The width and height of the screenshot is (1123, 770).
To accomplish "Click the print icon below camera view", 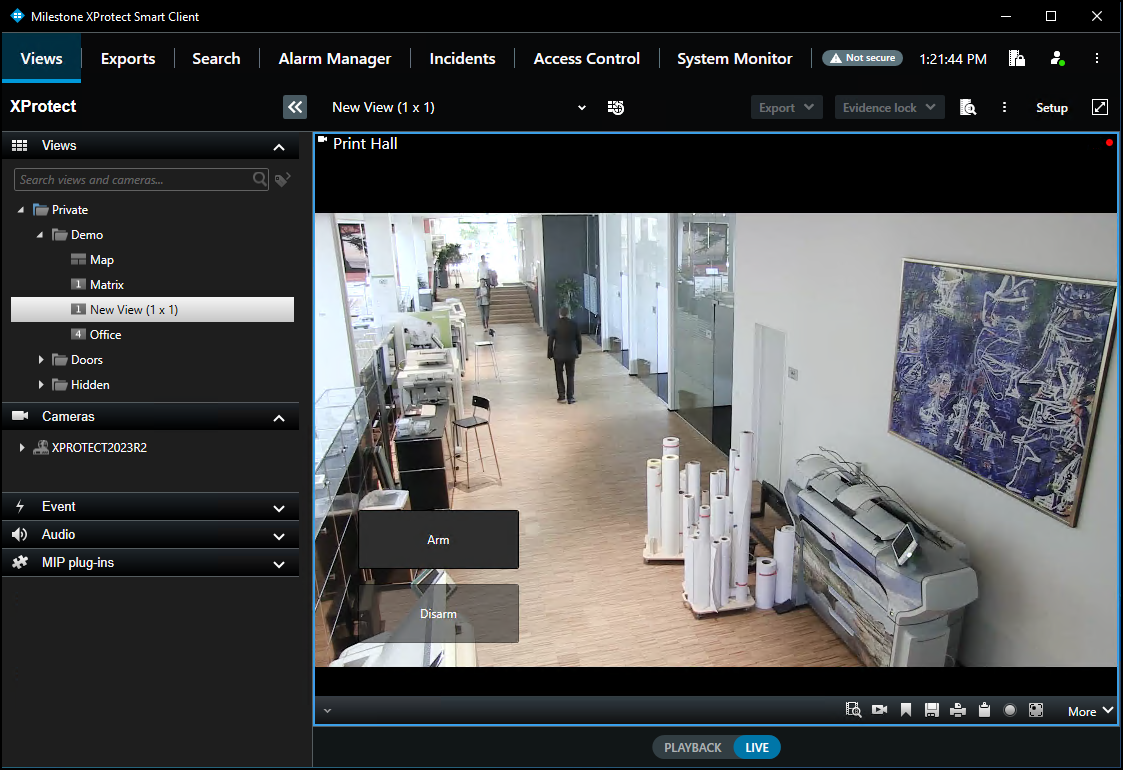I will click(x=958, y=710).
